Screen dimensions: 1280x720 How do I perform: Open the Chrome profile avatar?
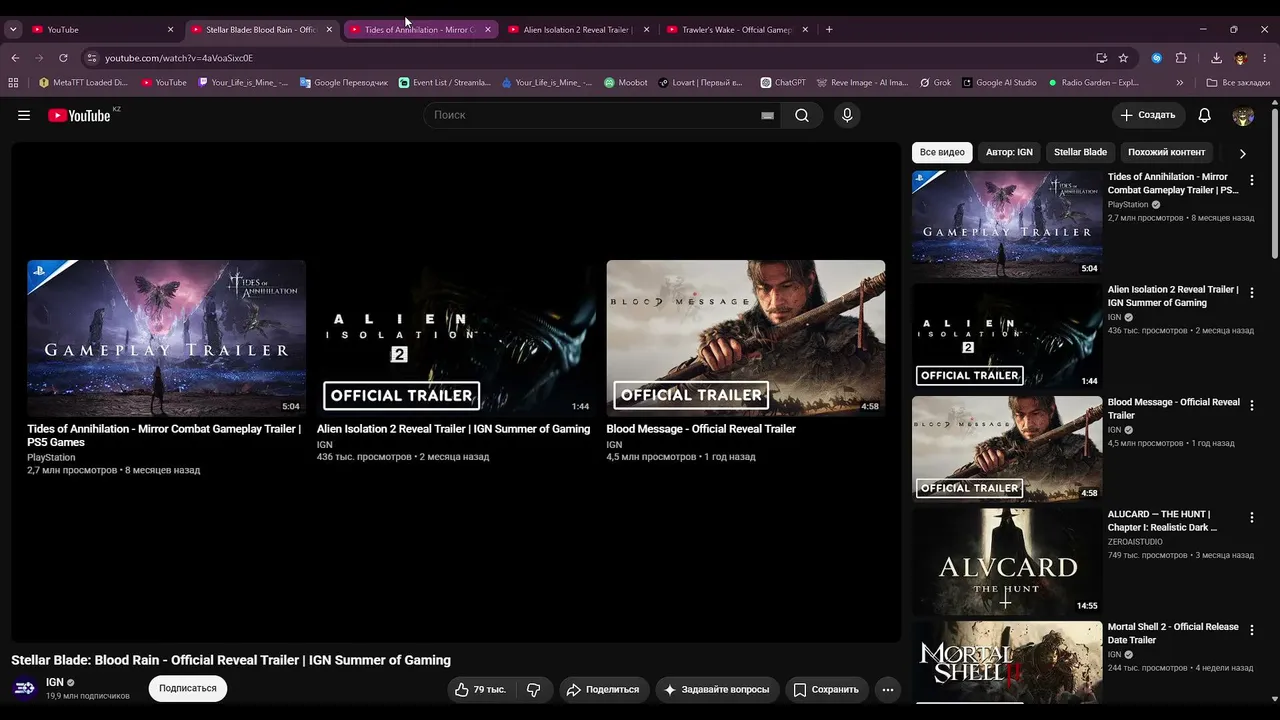(x=1241, y=58)
